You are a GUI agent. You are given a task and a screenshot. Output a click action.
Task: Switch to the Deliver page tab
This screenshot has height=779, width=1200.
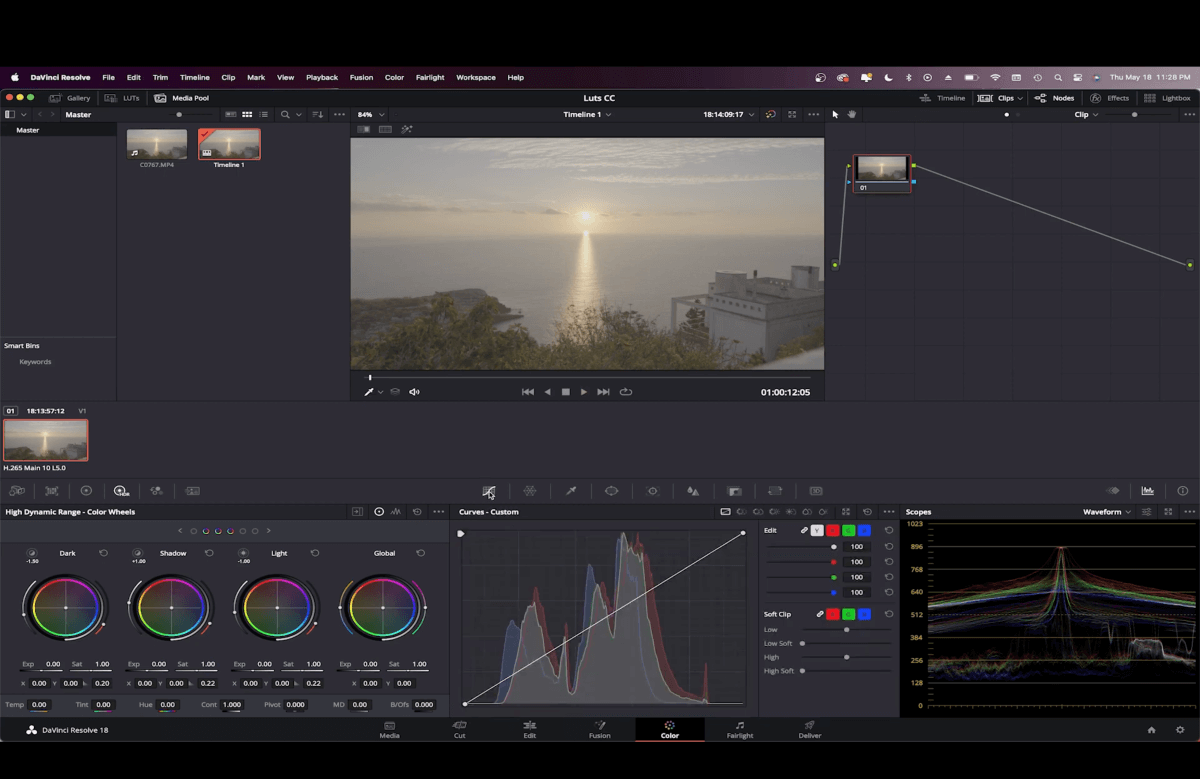pyautogui.click(x=810, y=729)
